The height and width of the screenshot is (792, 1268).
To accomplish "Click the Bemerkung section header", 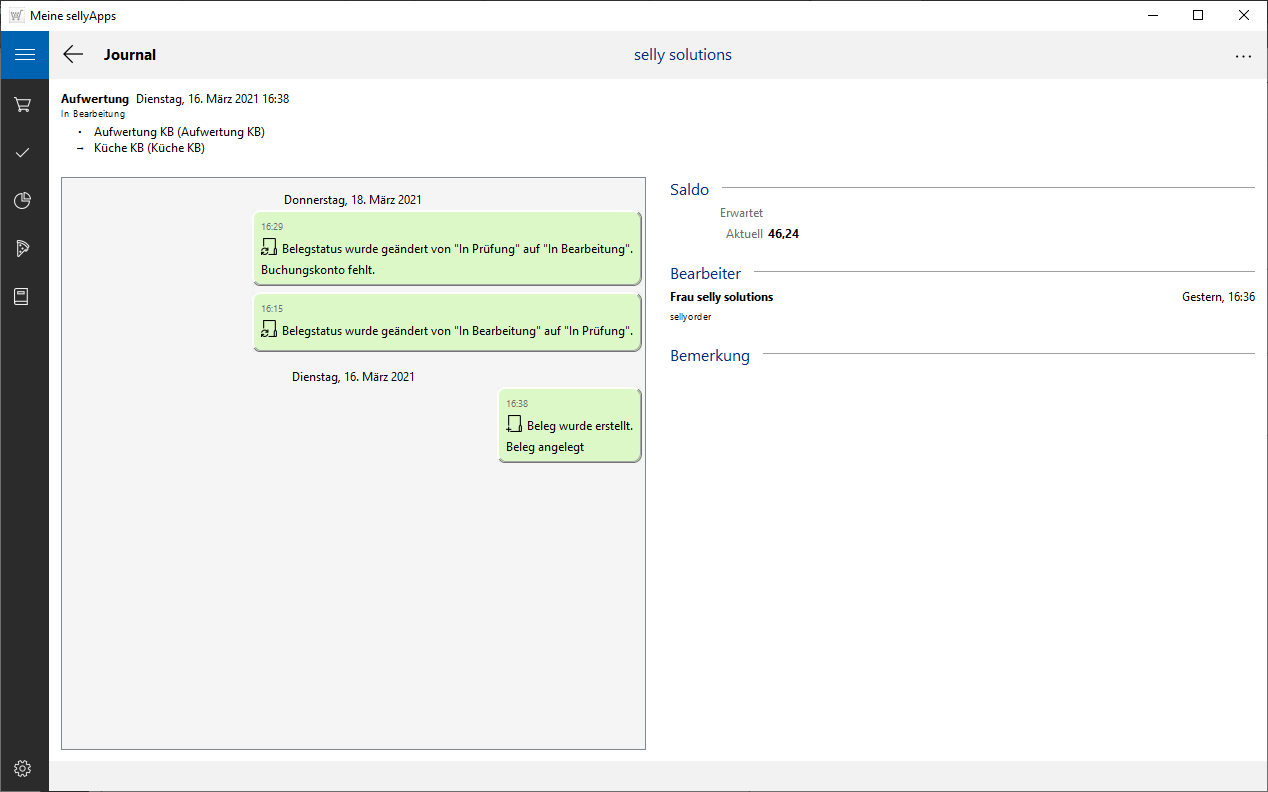I will coord(709,355).
